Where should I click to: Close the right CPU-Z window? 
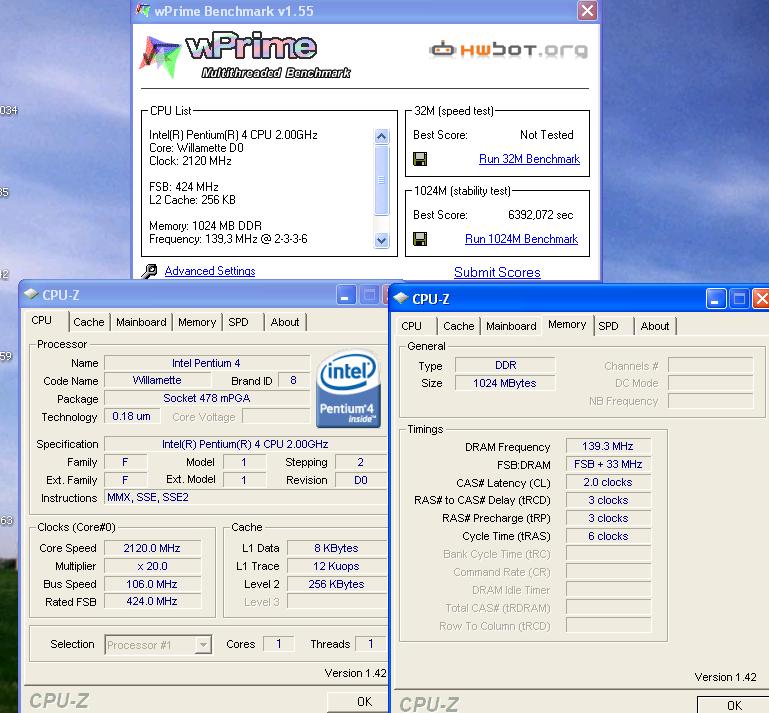pyautogui.click(x=761, y=298)
